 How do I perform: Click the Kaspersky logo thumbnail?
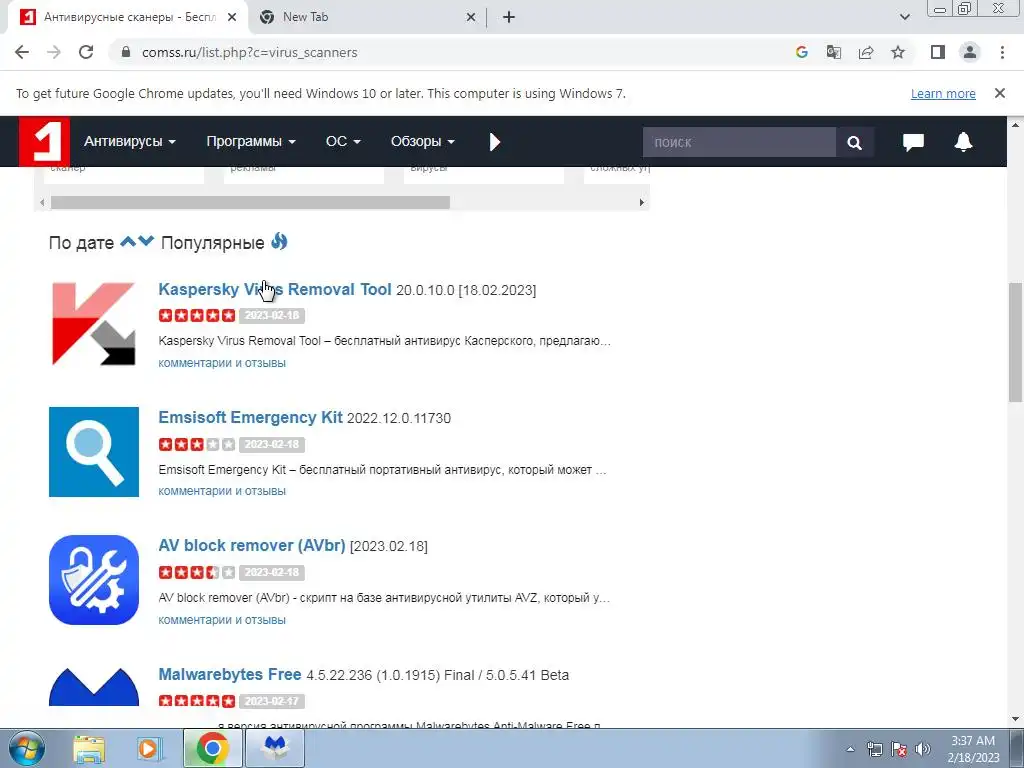pyautogui.click(x=93, y=323)
